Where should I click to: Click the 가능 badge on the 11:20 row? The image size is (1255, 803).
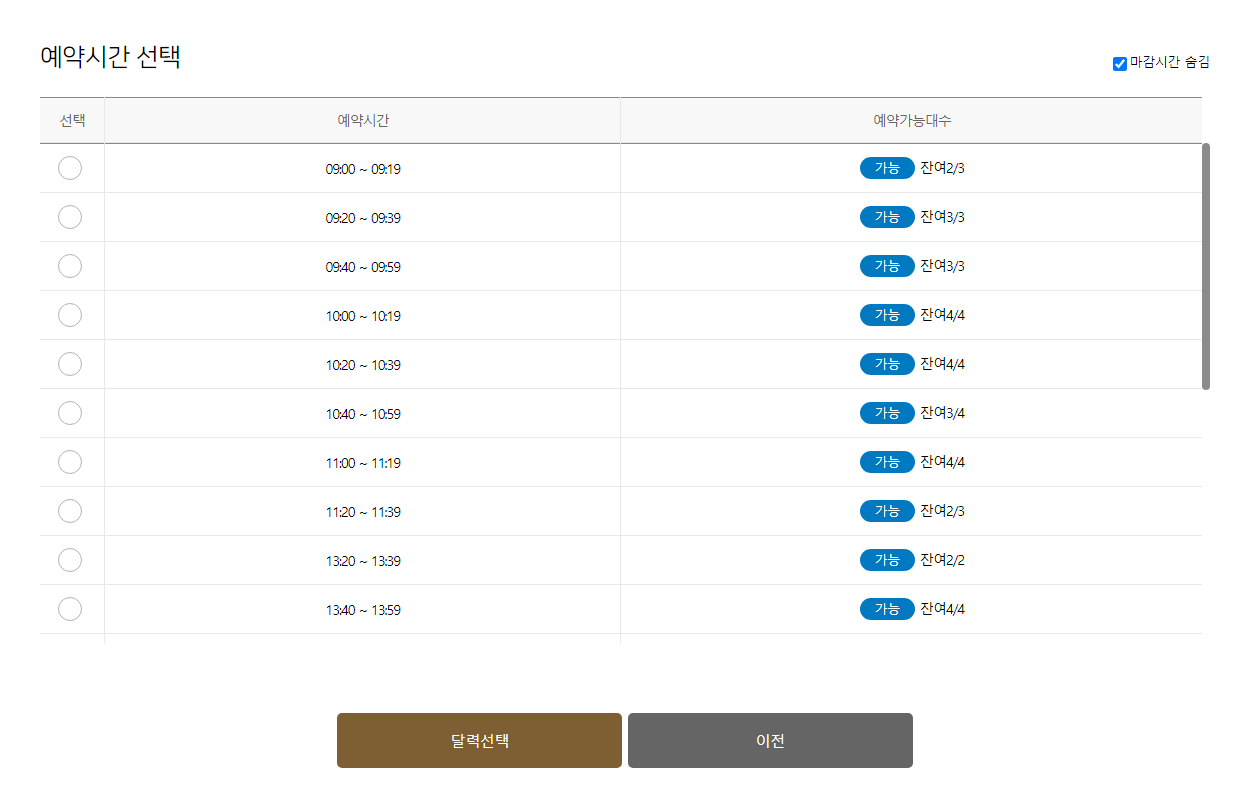887,510
